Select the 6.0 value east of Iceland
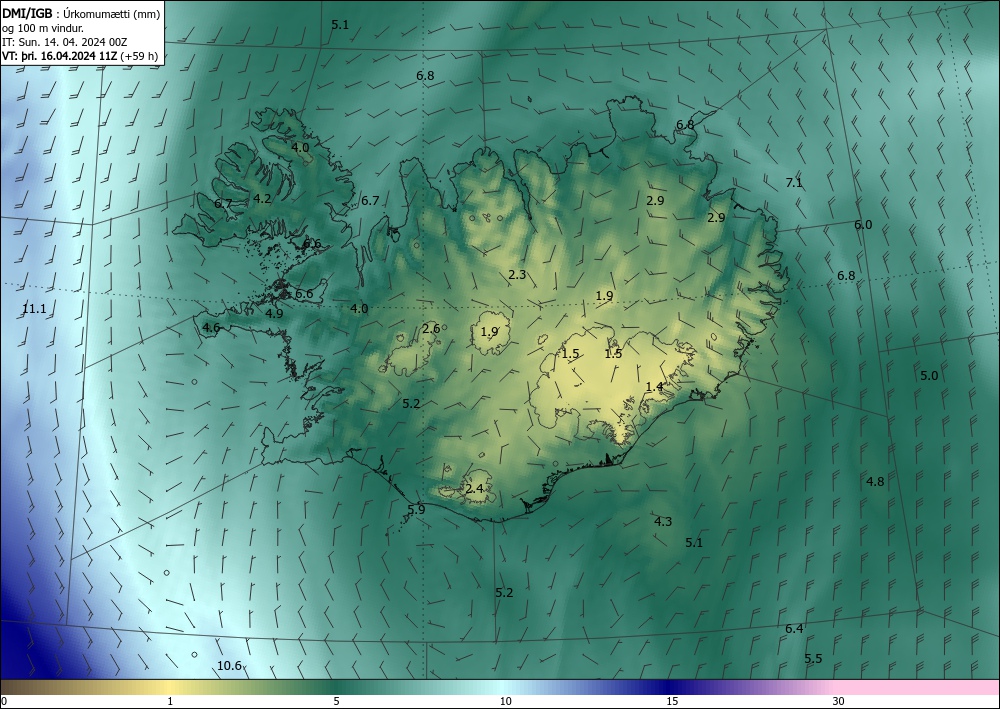1000x709 pixels. [x=863, y=225]
